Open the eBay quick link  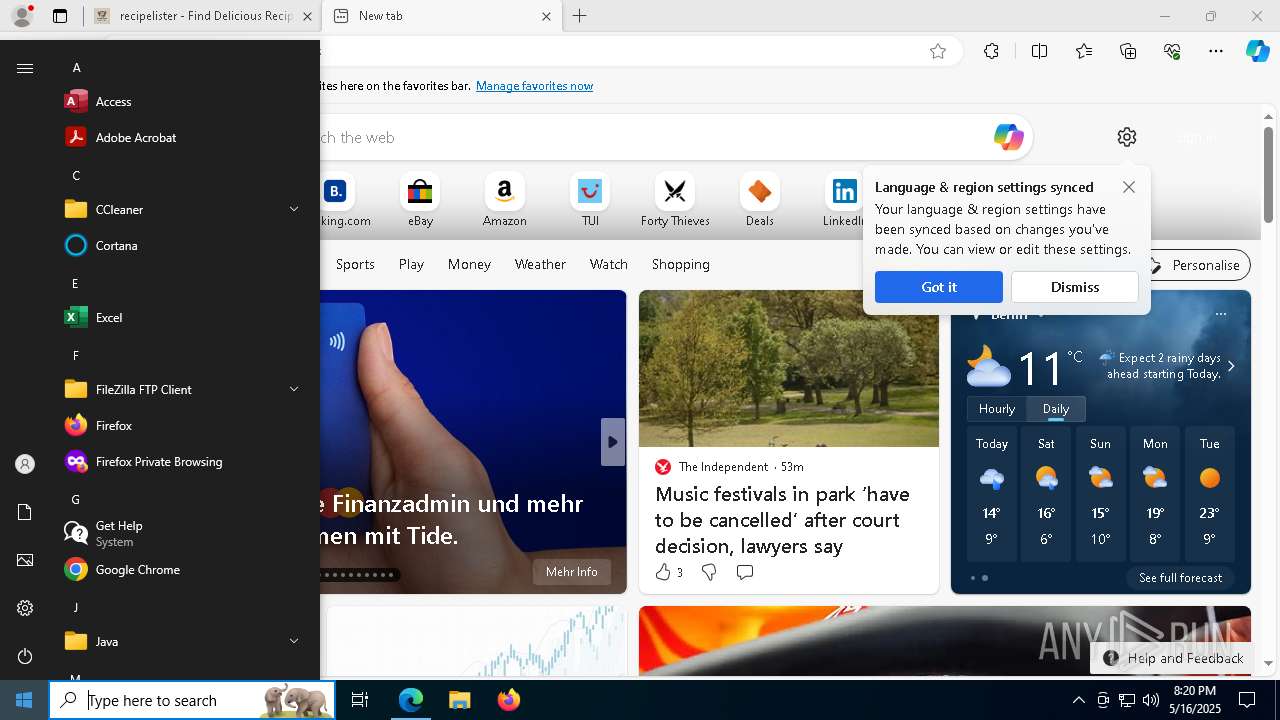pyautogui.click(x=420, y=200)
